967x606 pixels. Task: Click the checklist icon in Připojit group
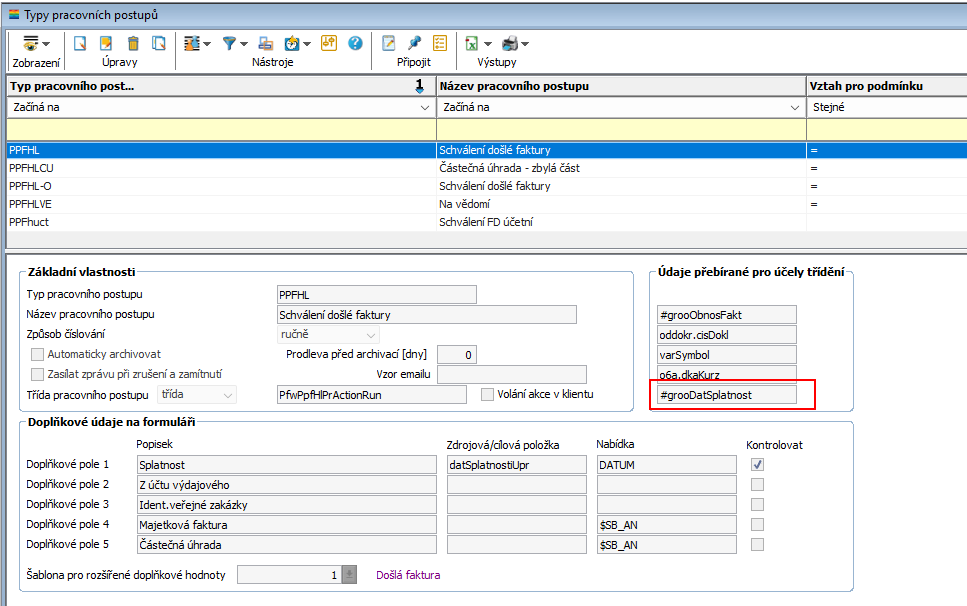pyautogui.click(x=440, y=43)
